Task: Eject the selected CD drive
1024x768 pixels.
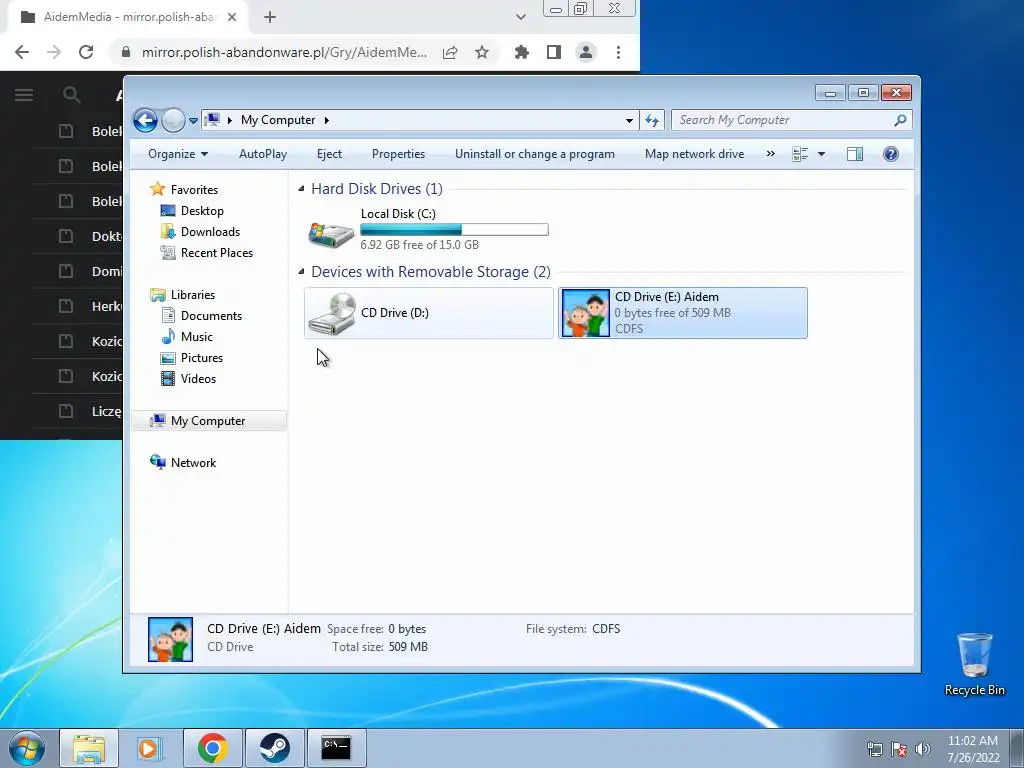Action: [329, 154]
